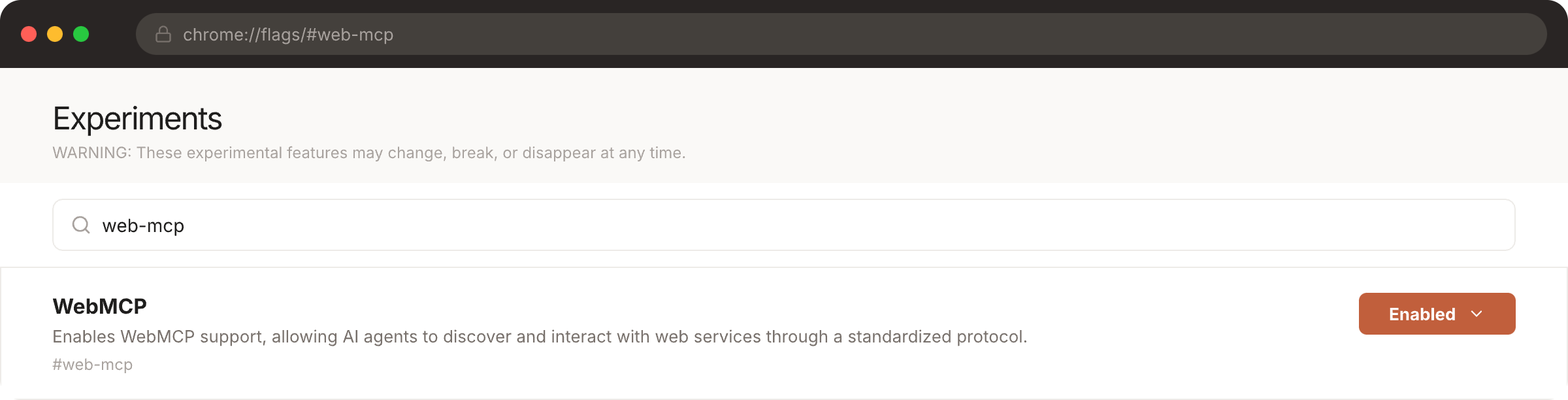The width and height of the screenshot is (1568, 400).
Task: Click the red traffic light button
Action: (x=29, y=33)
